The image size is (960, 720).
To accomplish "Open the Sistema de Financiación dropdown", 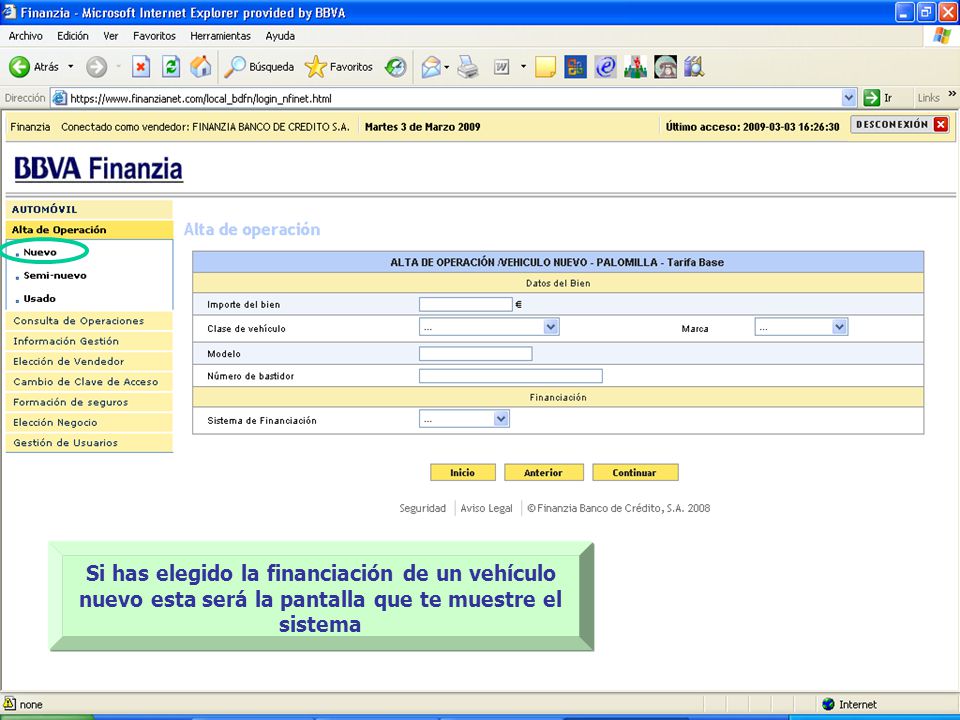I will tap(464, 419).
